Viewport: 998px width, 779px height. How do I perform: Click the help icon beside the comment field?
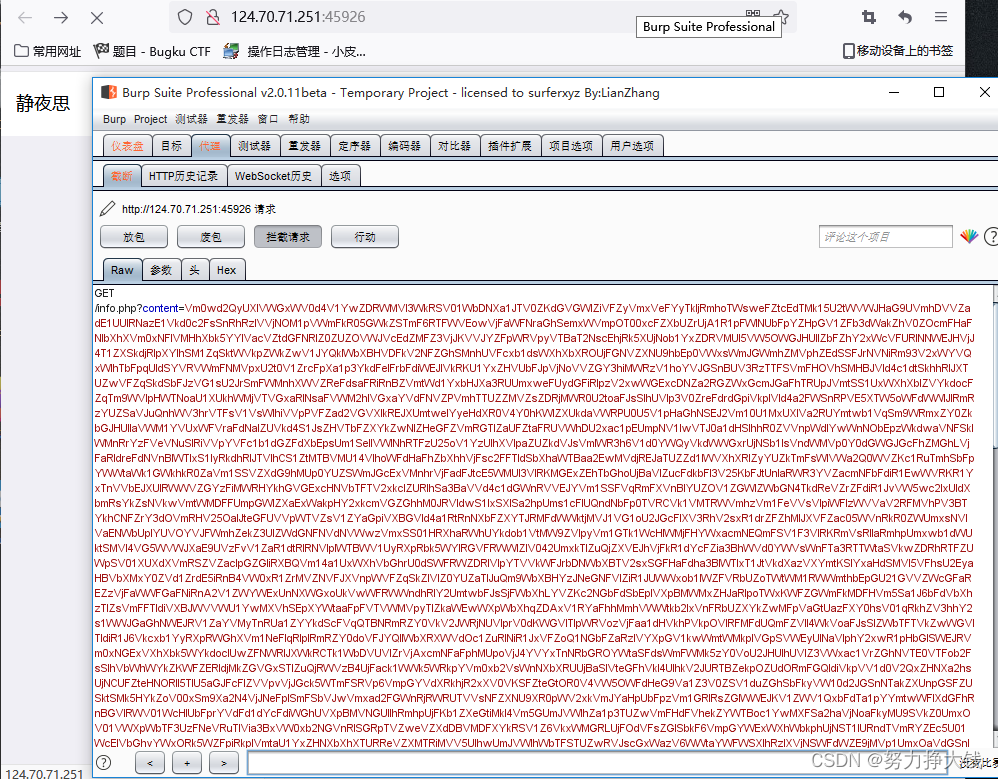(991, 237)
